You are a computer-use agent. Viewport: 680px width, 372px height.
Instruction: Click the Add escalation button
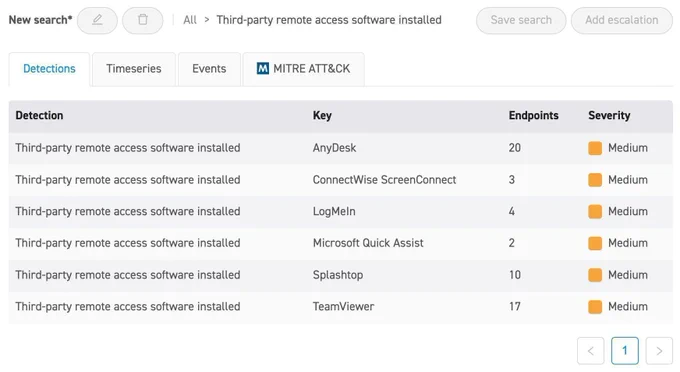[621, 20]
